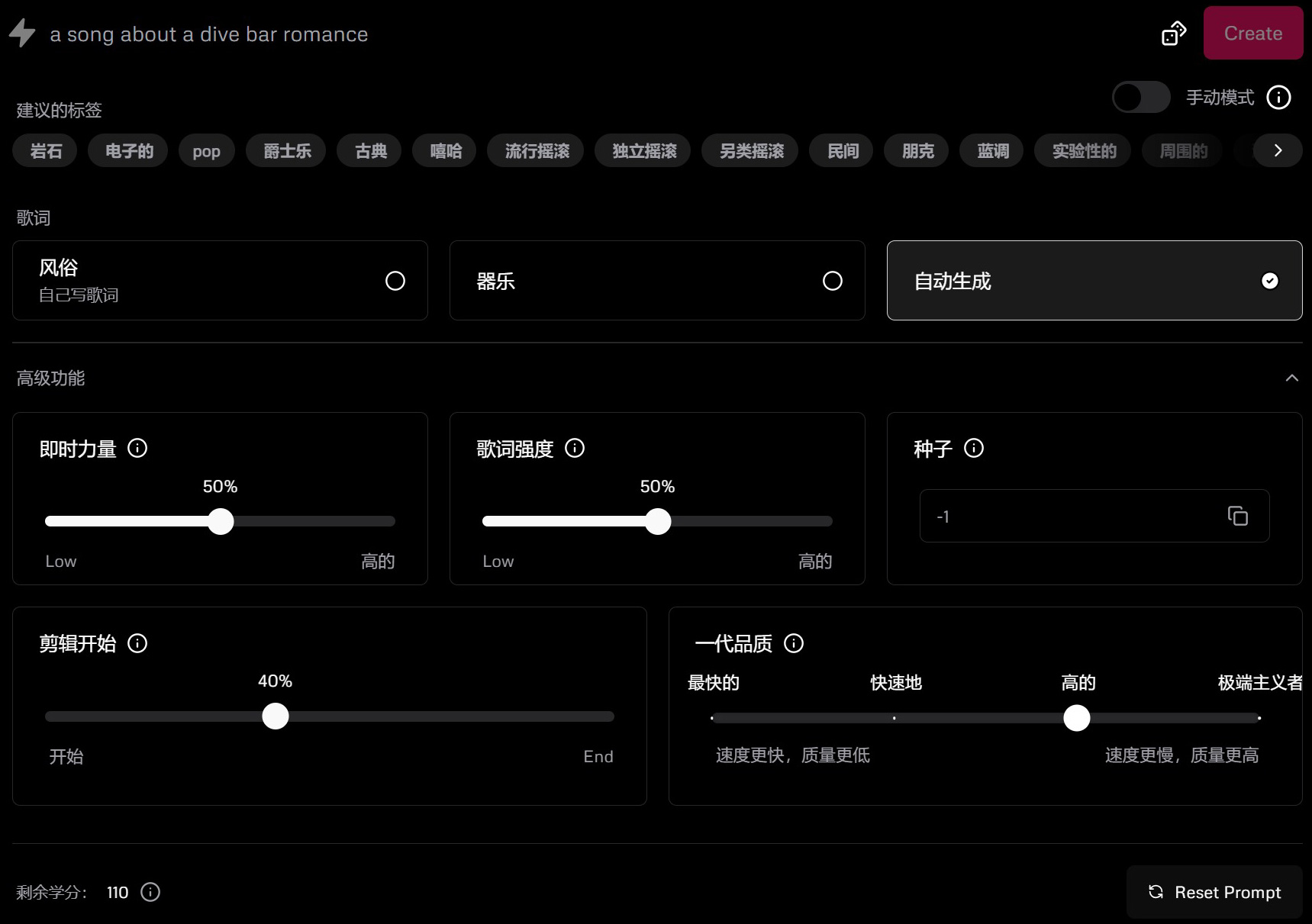Show info for 一代品质
The image size is (1312, 924).
[x=794, y=644]
